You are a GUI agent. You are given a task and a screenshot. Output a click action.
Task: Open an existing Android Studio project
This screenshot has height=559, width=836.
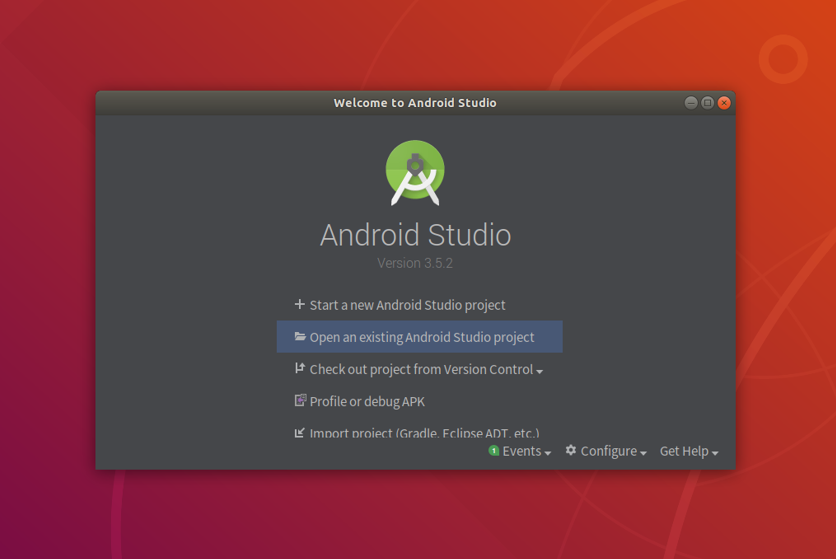420,337
